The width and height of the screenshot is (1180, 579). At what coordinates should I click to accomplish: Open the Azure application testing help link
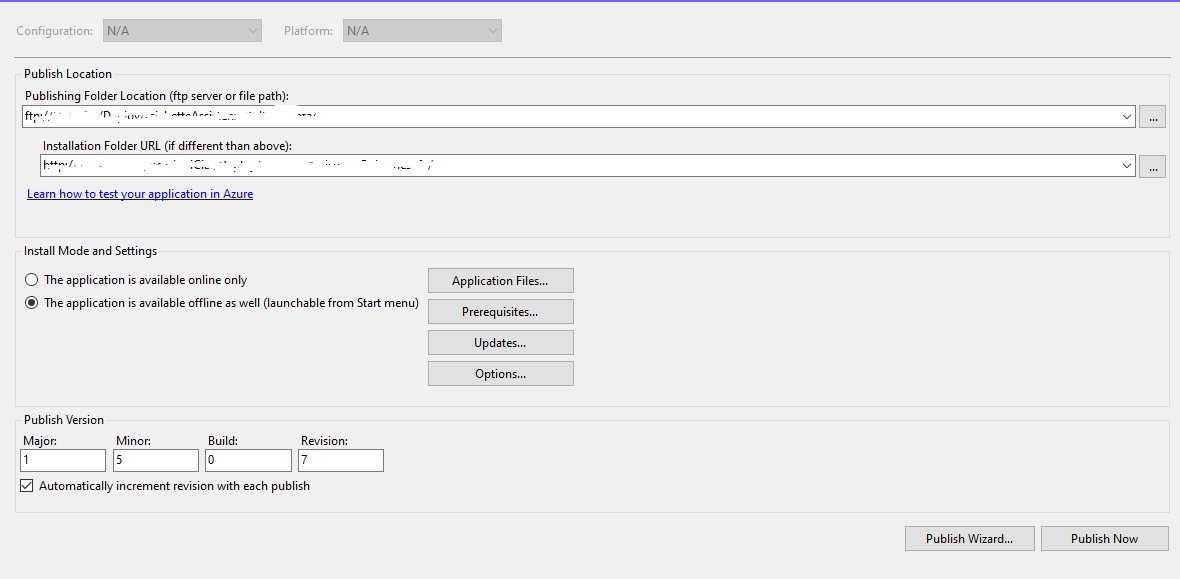[140, 193]
